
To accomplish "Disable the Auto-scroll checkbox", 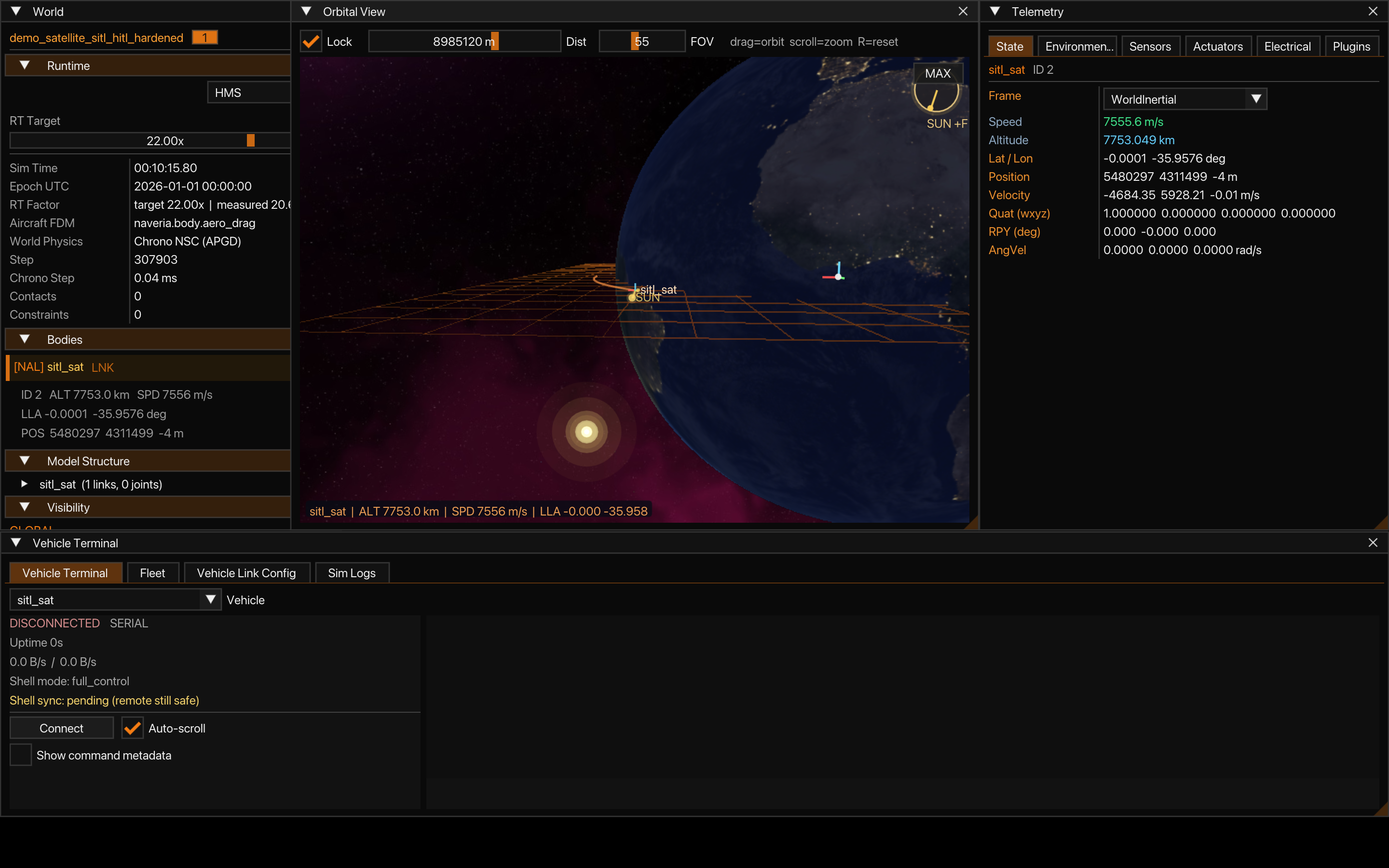I will pyautogui.click(x=133, y=728).
